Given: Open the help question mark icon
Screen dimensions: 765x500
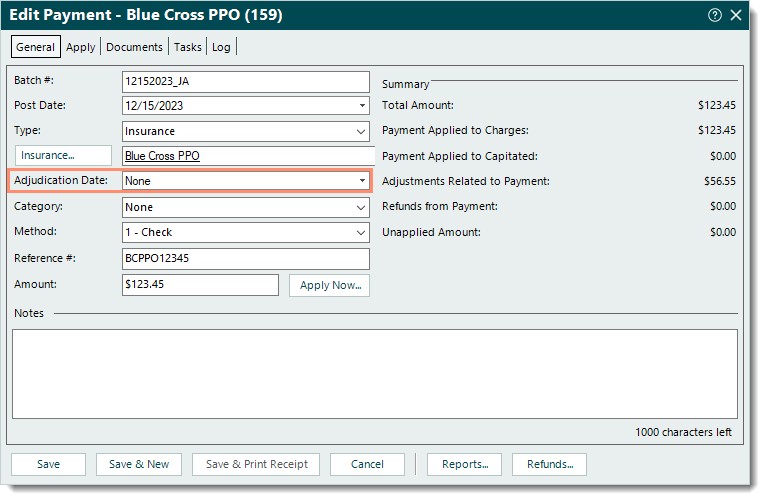Looking at the screenshot, I should tap(715, 15).
